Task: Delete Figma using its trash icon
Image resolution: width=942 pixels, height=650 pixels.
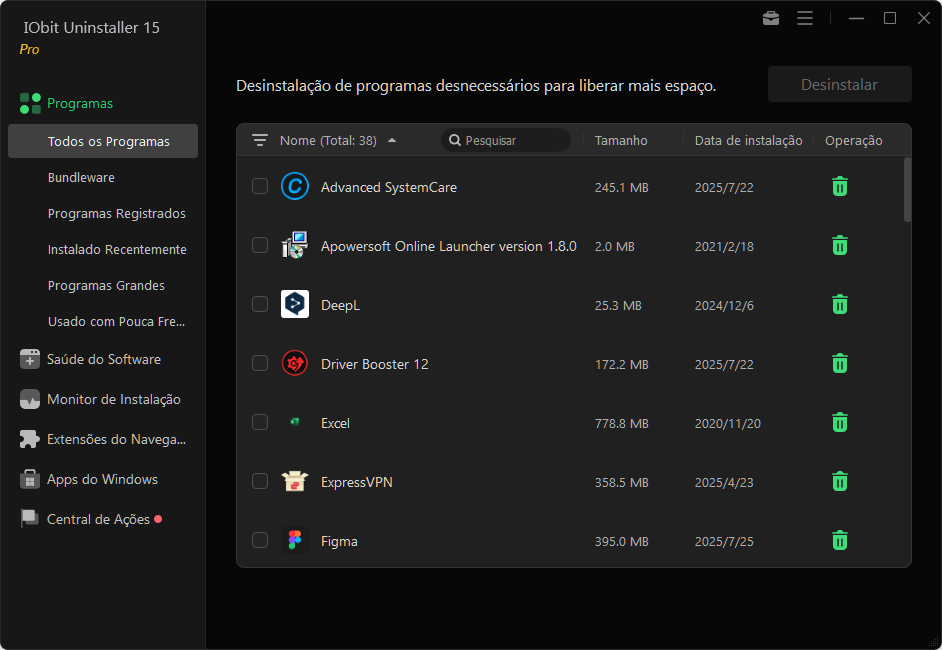Action: (x=840, y=541)
